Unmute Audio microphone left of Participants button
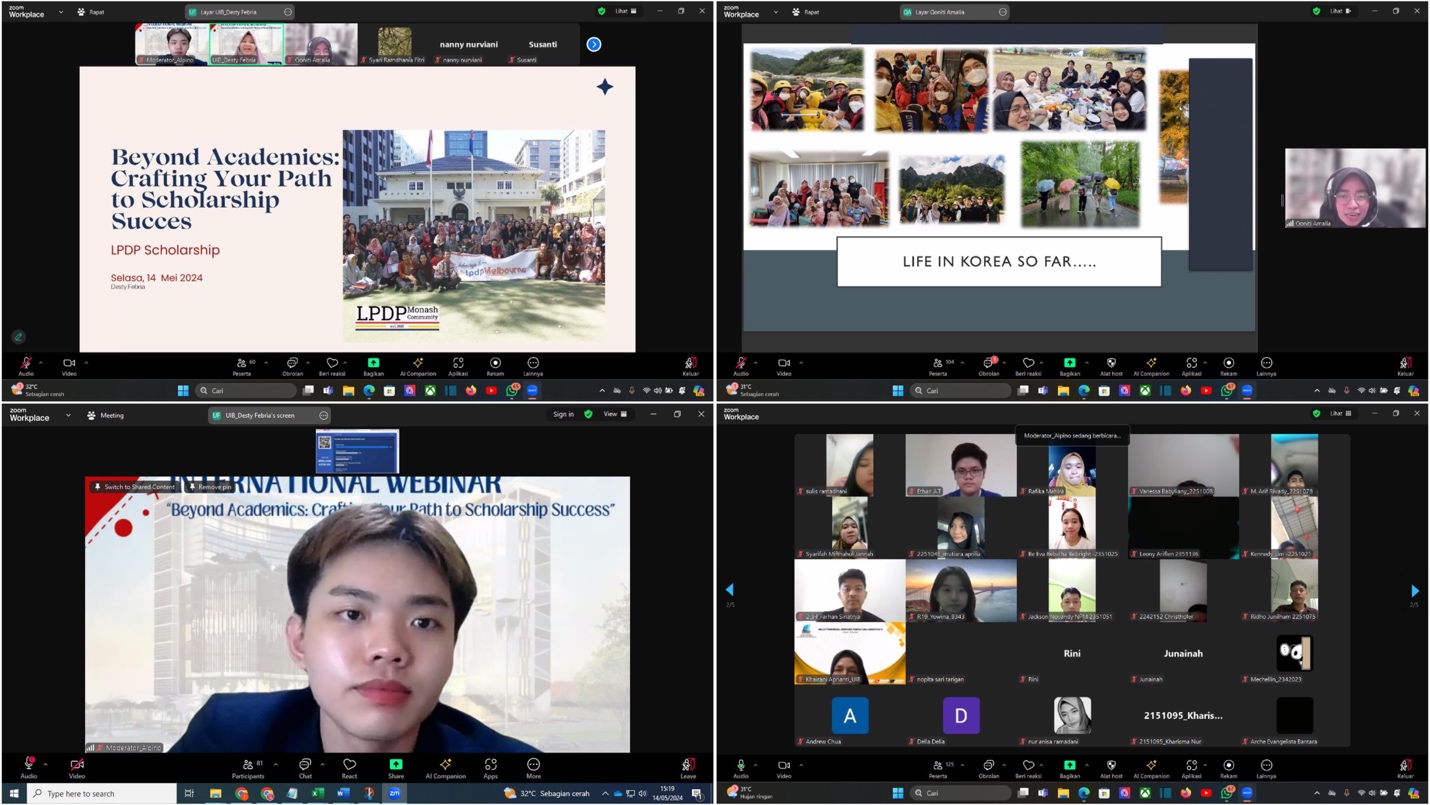The image size is (1430, 805). click(x=28, y=766)
